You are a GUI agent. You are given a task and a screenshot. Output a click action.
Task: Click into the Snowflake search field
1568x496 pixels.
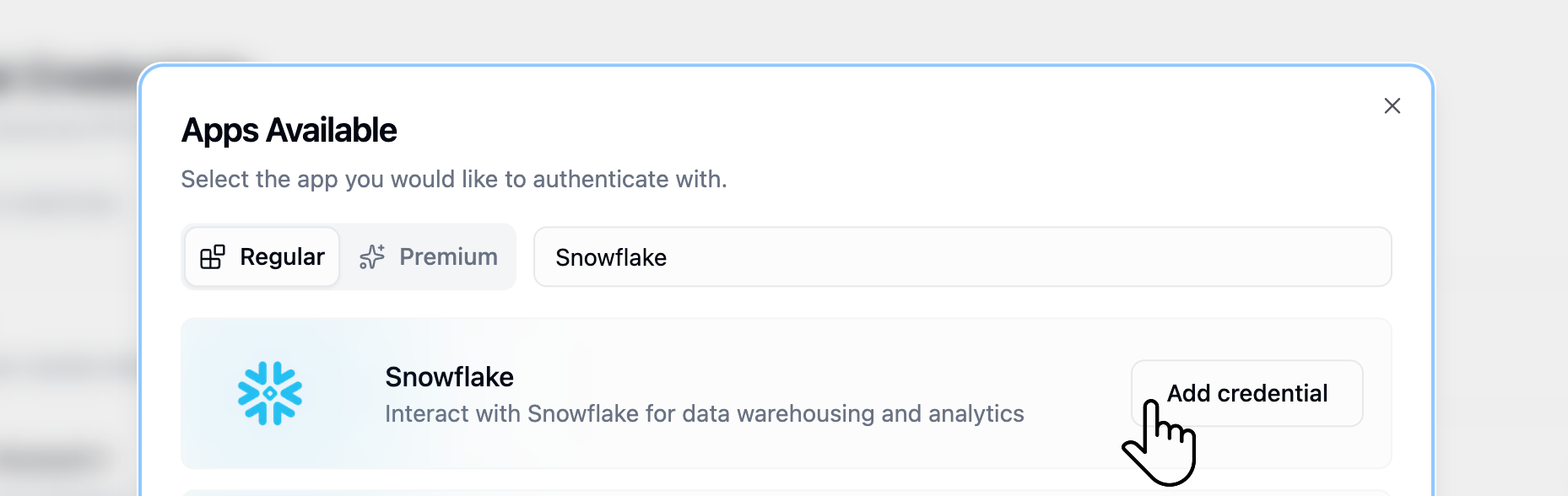[962, 256]
